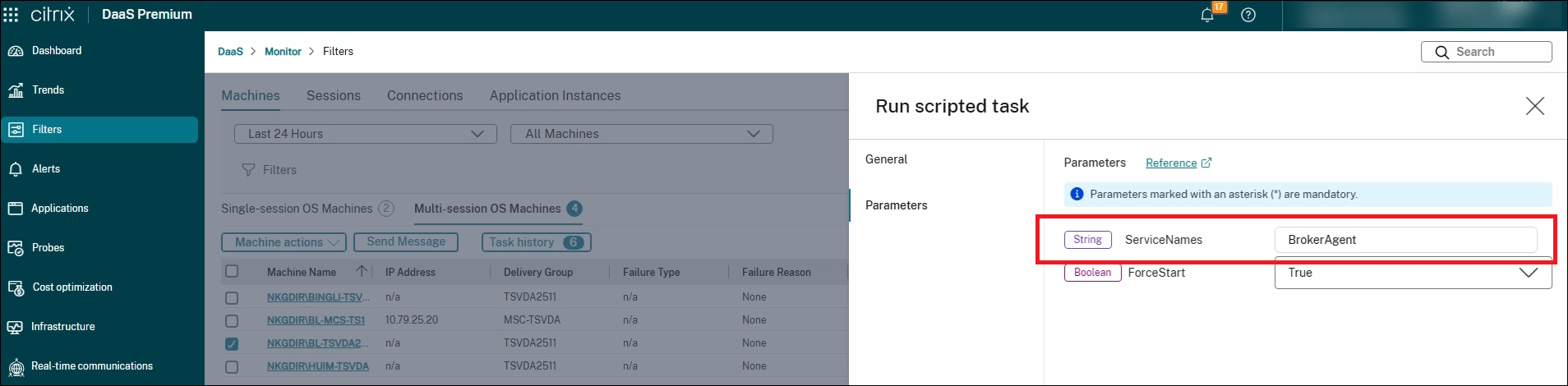
Task: Click the DaaS Premium title
Action: (147, 15)
